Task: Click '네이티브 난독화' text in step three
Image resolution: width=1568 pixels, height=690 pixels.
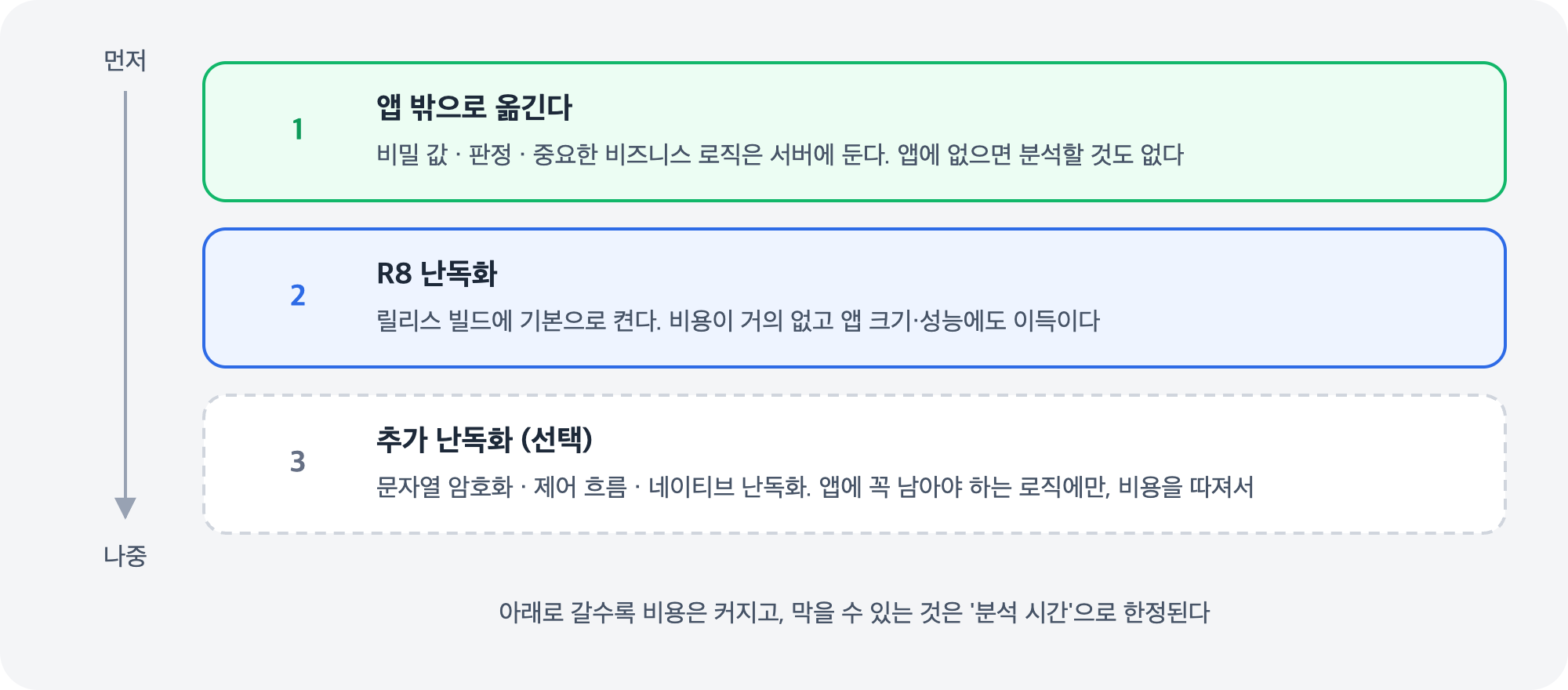Action: point(729,487)
